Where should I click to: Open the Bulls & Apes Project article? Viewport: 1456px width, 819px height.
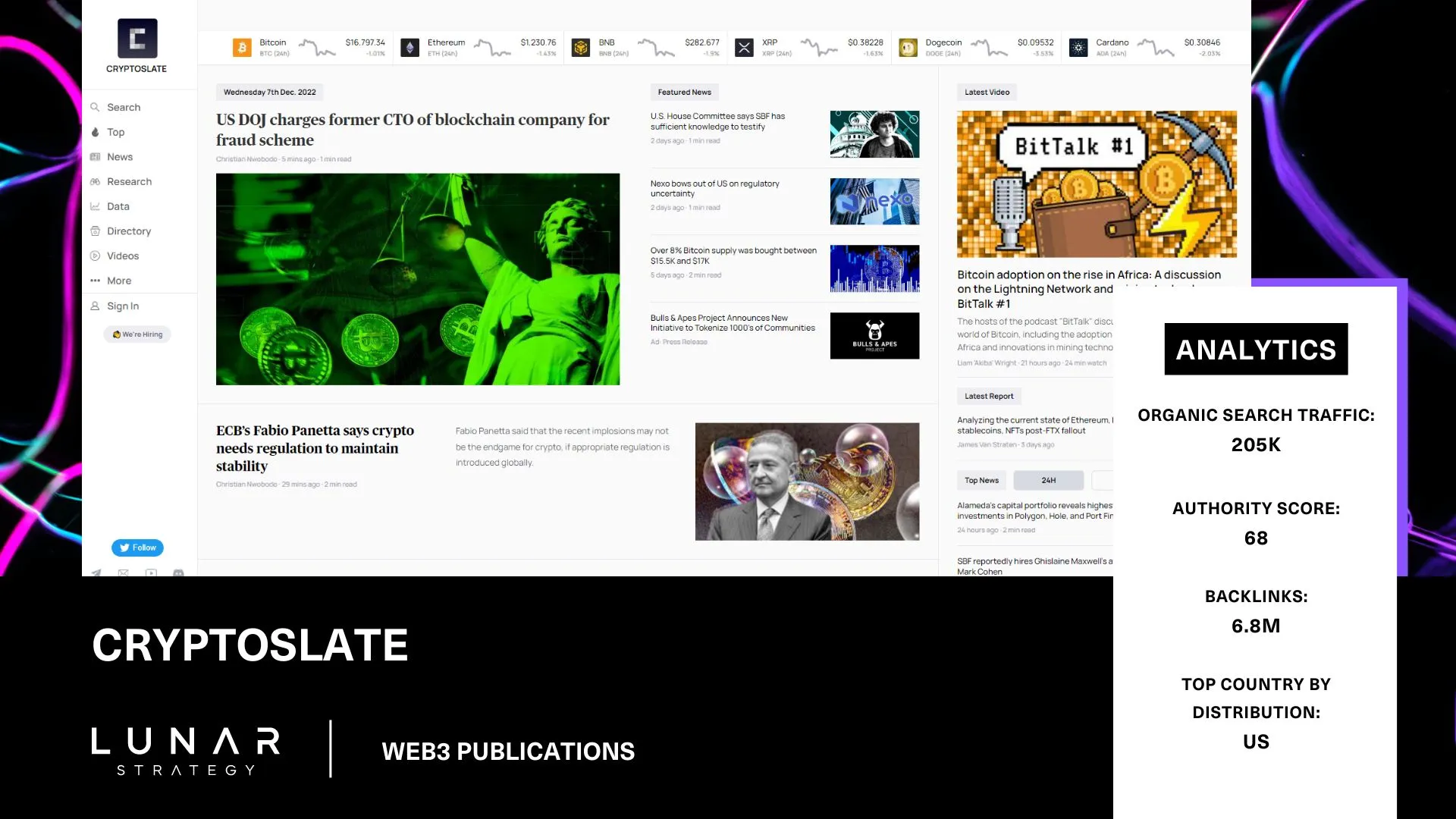(x=733, y=323)
